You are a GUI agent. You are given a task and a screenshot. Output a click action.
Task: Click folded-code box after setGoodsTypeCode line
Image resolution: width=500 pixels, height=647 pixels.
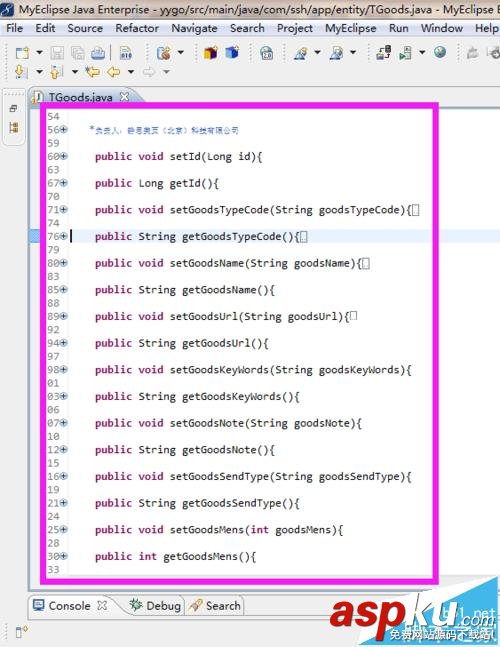(x=415, y=210)
